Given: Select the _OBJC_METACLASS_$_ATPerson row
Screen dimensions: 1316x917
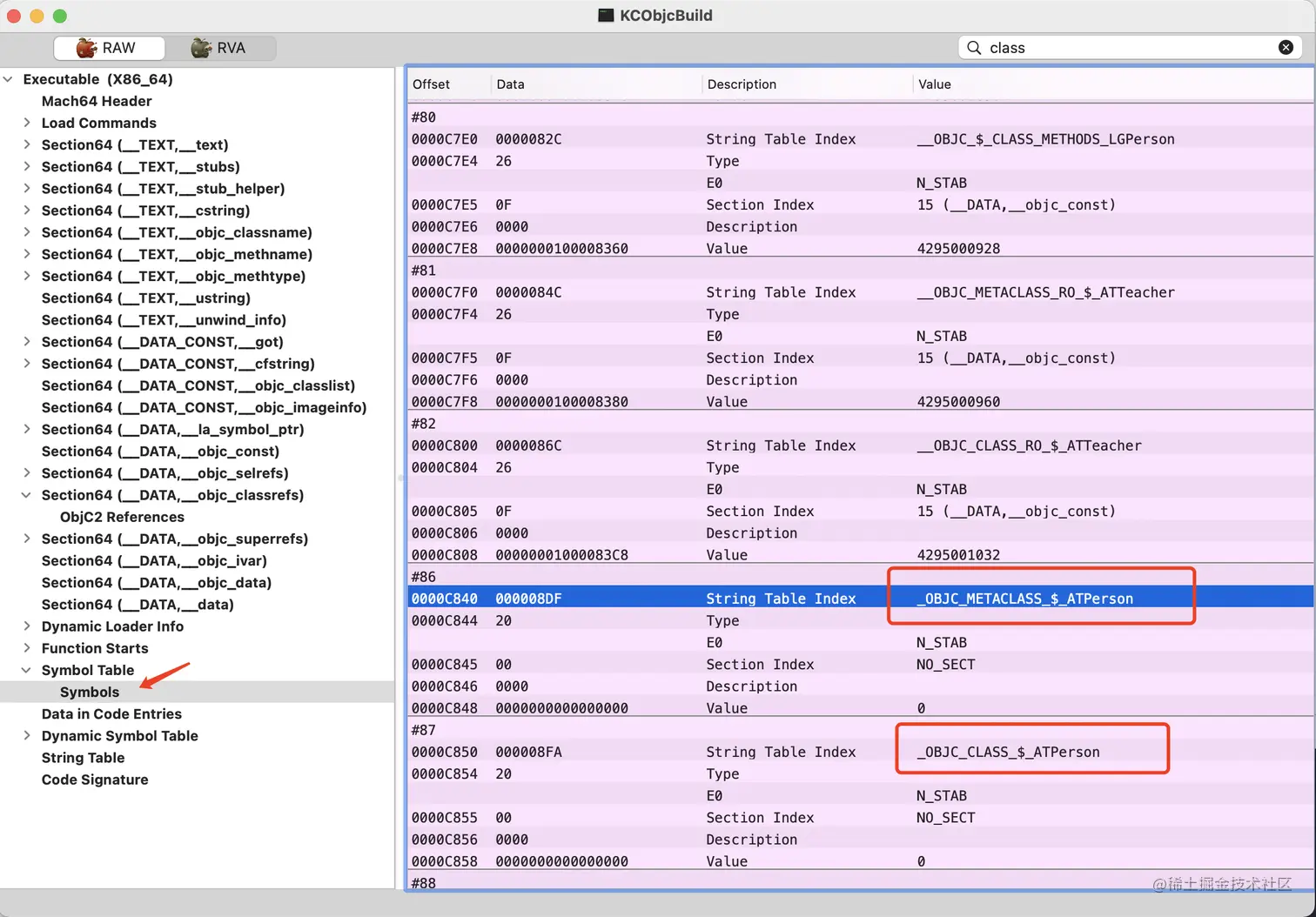Looking at the screenshot, I should pyautogui.click(x=860, y=599).
